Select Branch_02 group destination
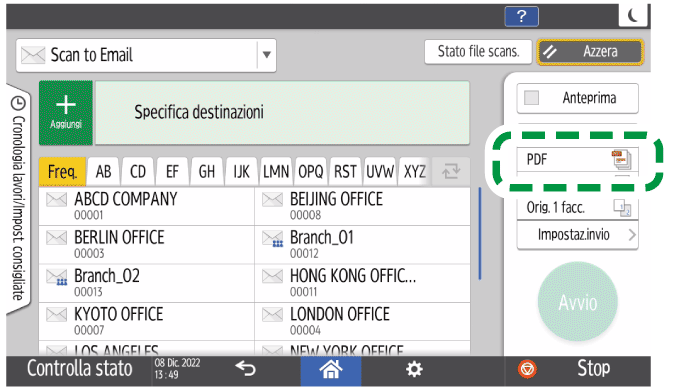The image size is (675, 388). point(147,283)
